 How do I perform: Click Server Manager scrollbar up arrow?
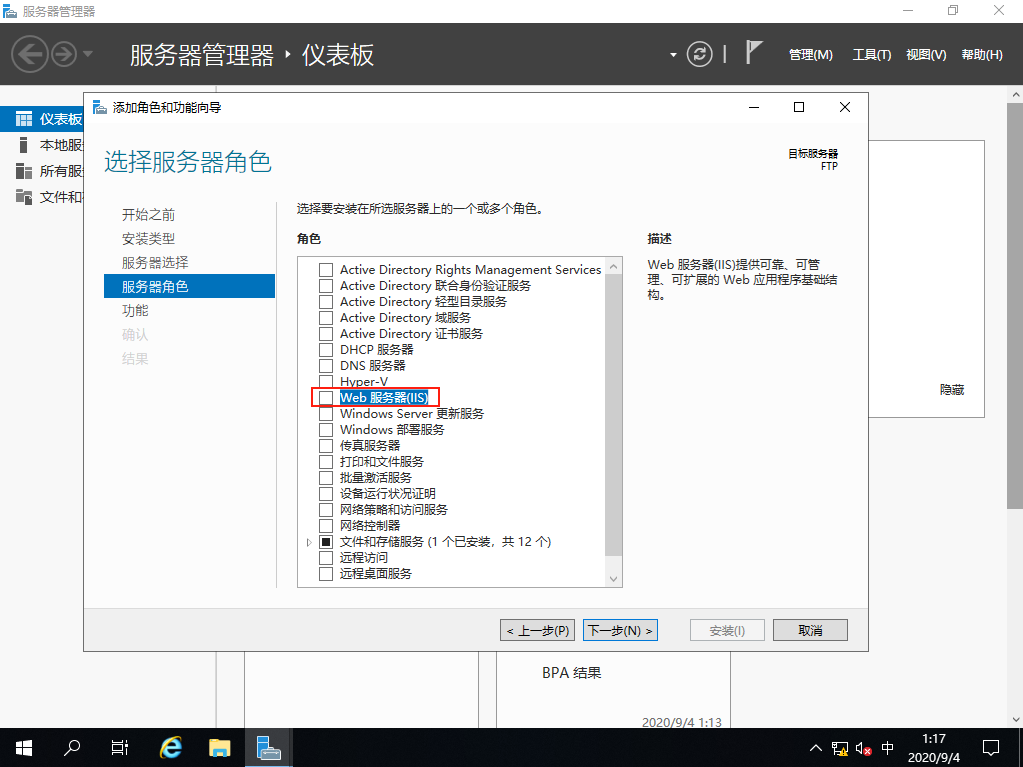(x=1015, y=95)
